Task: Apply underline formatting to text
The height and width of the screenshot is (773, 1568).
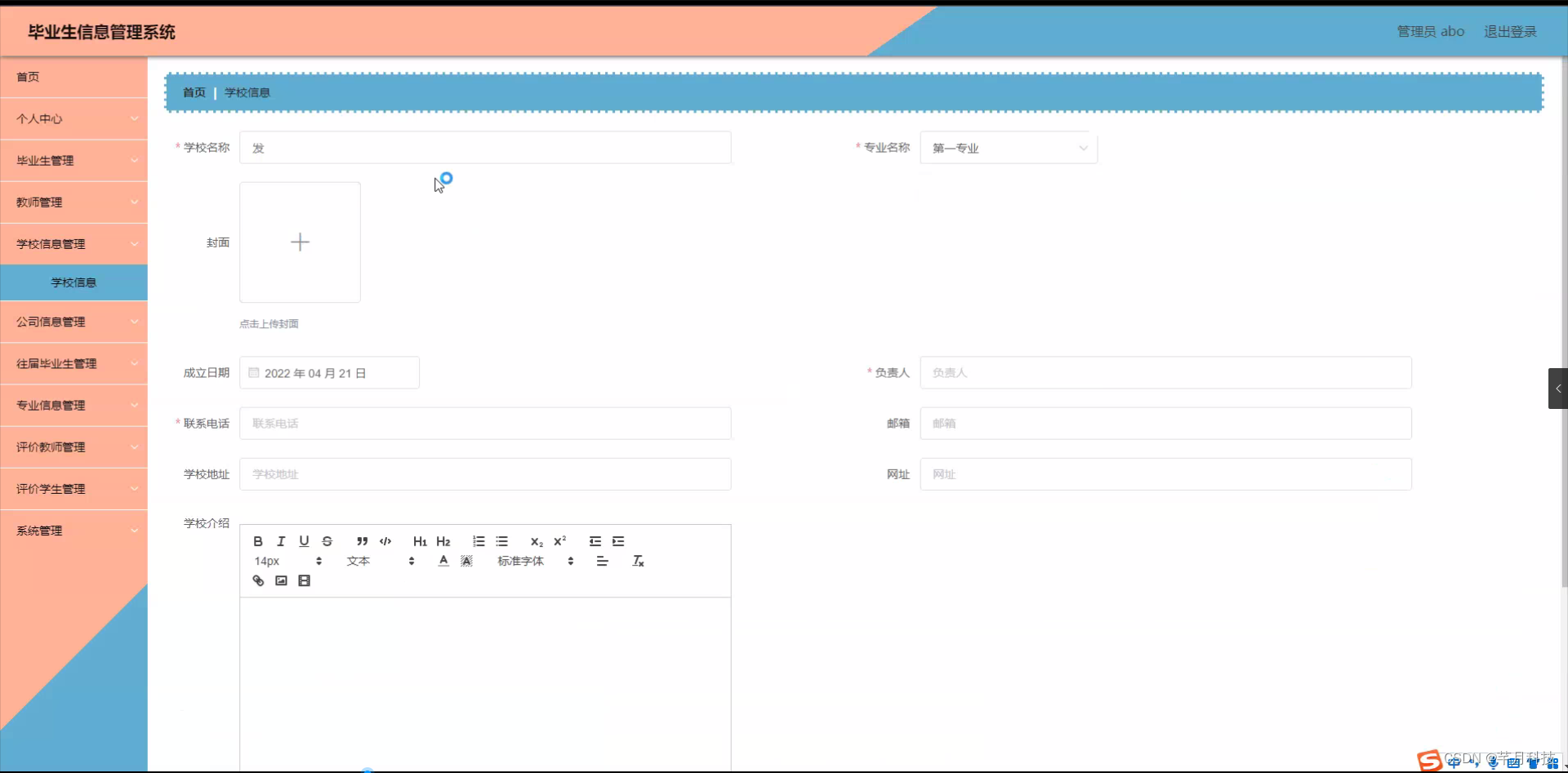Action: pos(303,540)
